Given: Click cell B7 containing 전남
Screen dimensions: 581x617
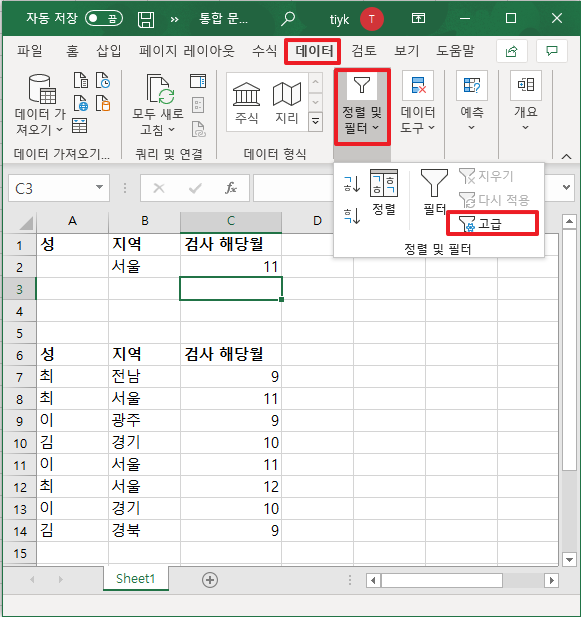Looking at the screenshot, I should 144,377.
